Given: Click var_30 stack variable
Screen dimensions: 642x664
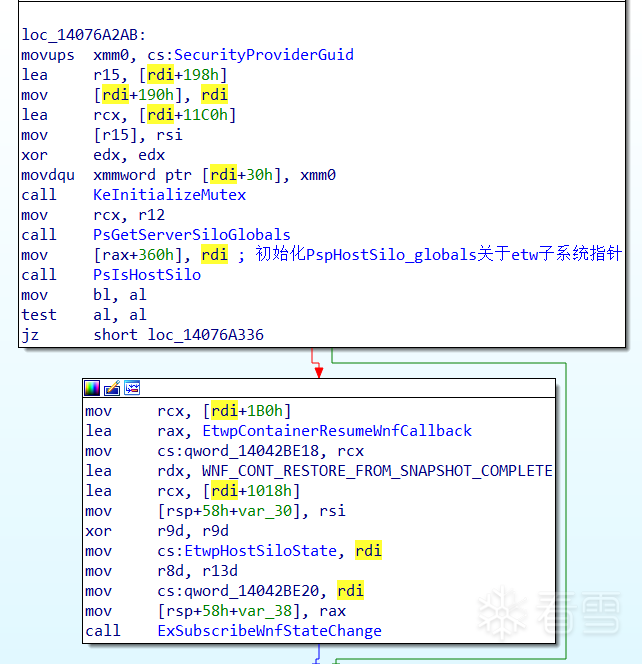Looking at the screenshot, I should tap(266, 511).
